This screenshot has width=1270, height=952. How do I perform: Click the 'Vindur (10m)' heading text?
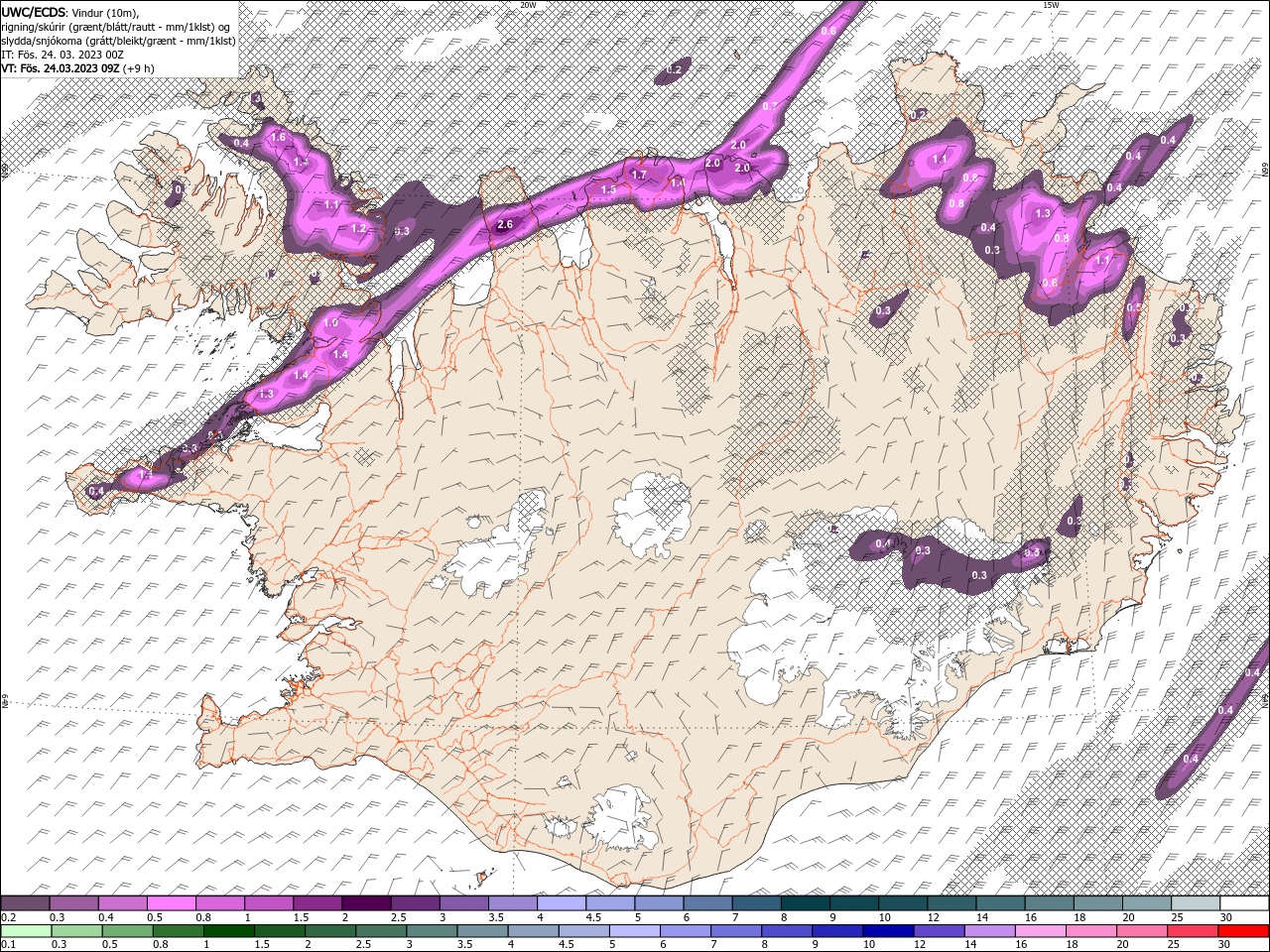106,12
